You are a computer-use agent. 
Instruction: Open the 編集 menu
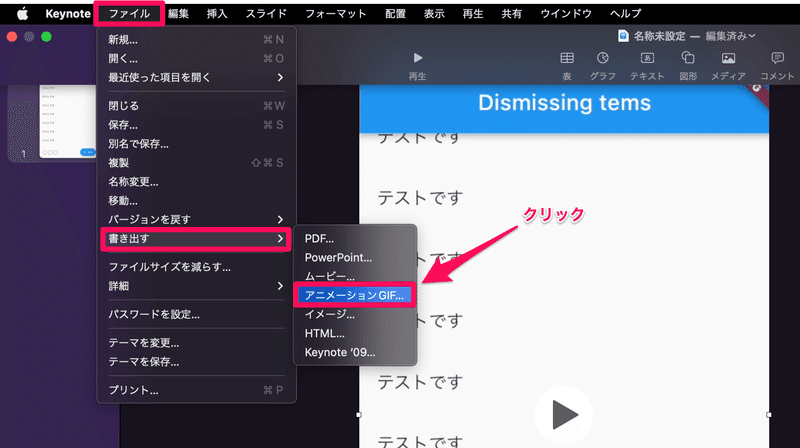[178, 14]
